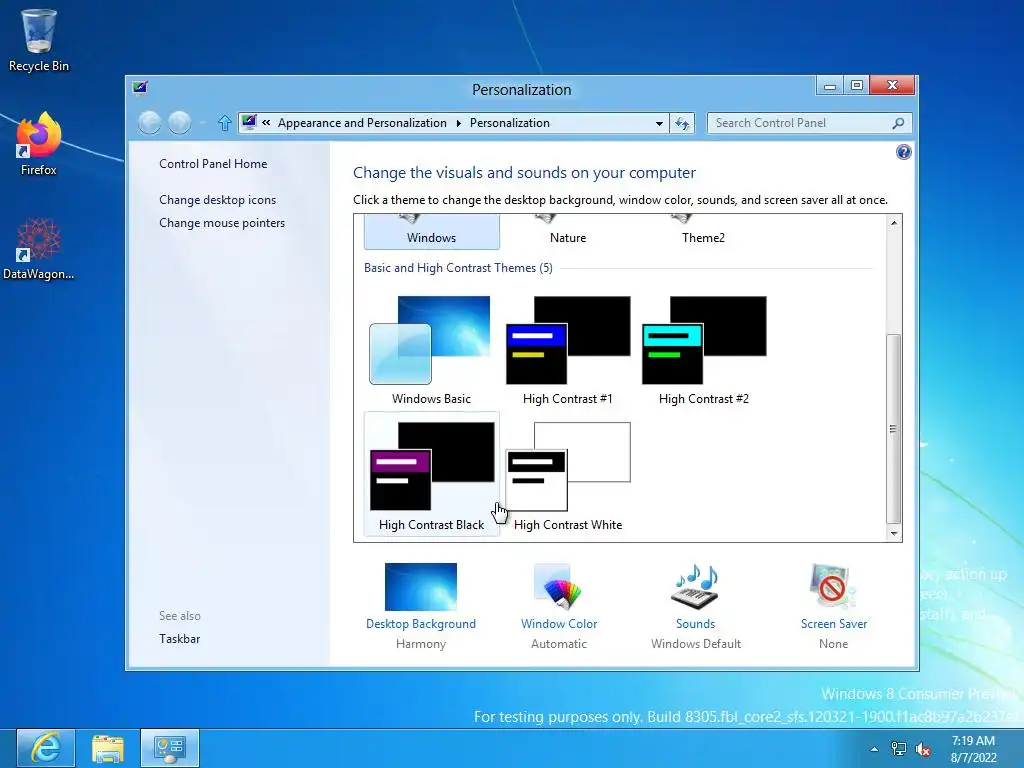Click the Refresh button beside the address bar
1024x768 pixels.
coord(682,123)
